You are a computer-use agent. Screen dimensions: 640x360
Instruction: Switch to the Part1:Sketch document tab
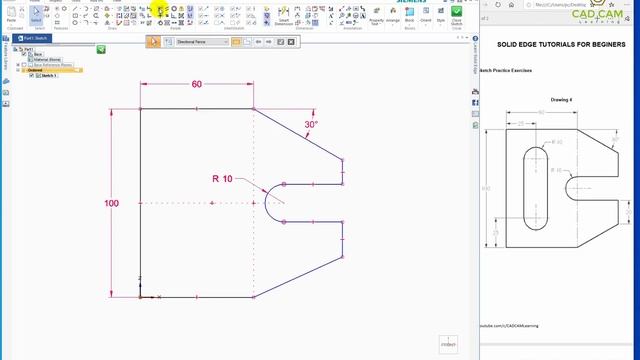[x=32, y=38]
